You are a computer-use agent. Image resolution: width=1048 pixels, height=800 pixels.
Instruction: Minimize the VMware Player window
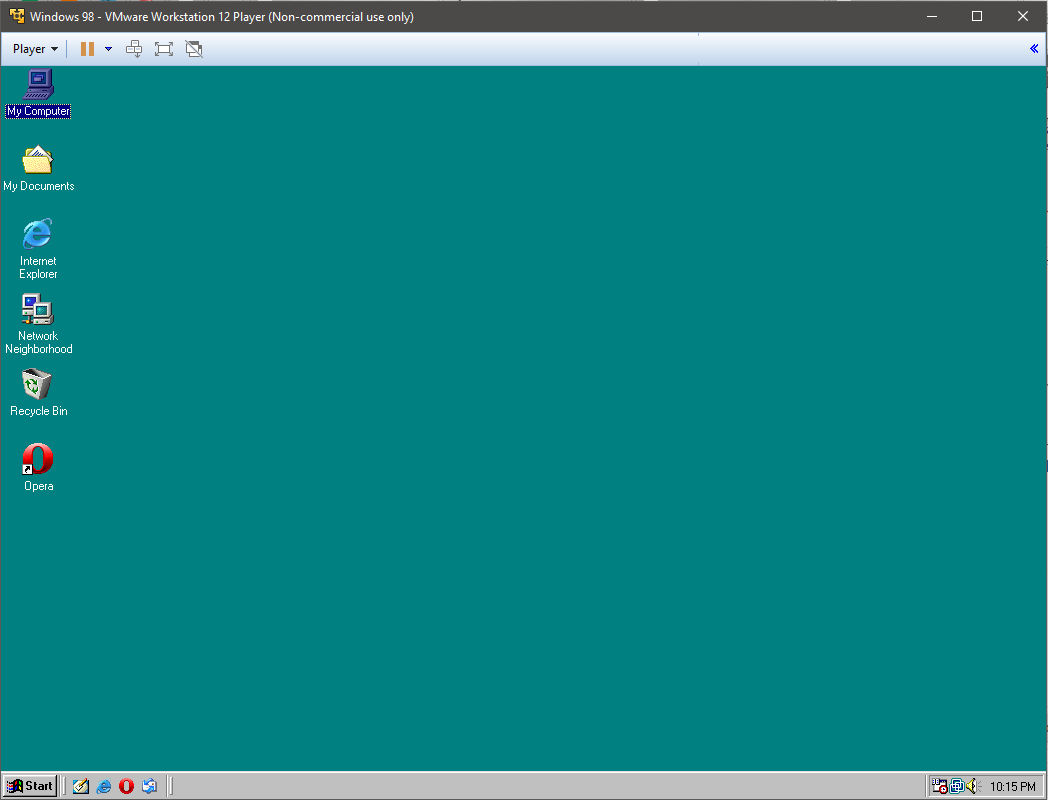pyautogui.click(x=932, y=16)
